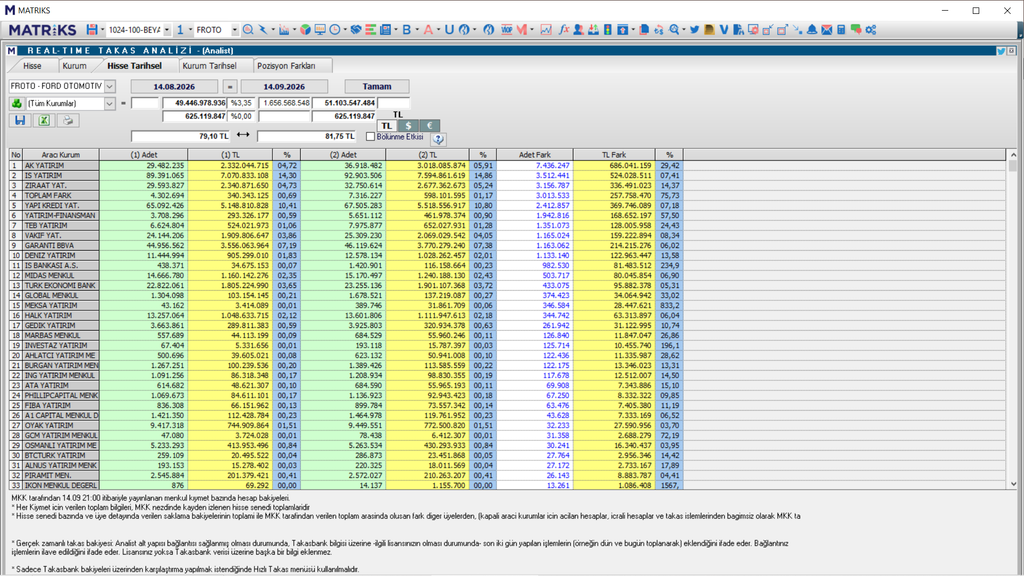Click the blue floppy save icon below filters
The width and height of the screenshot is (1024, 576).
click(20, 120)
